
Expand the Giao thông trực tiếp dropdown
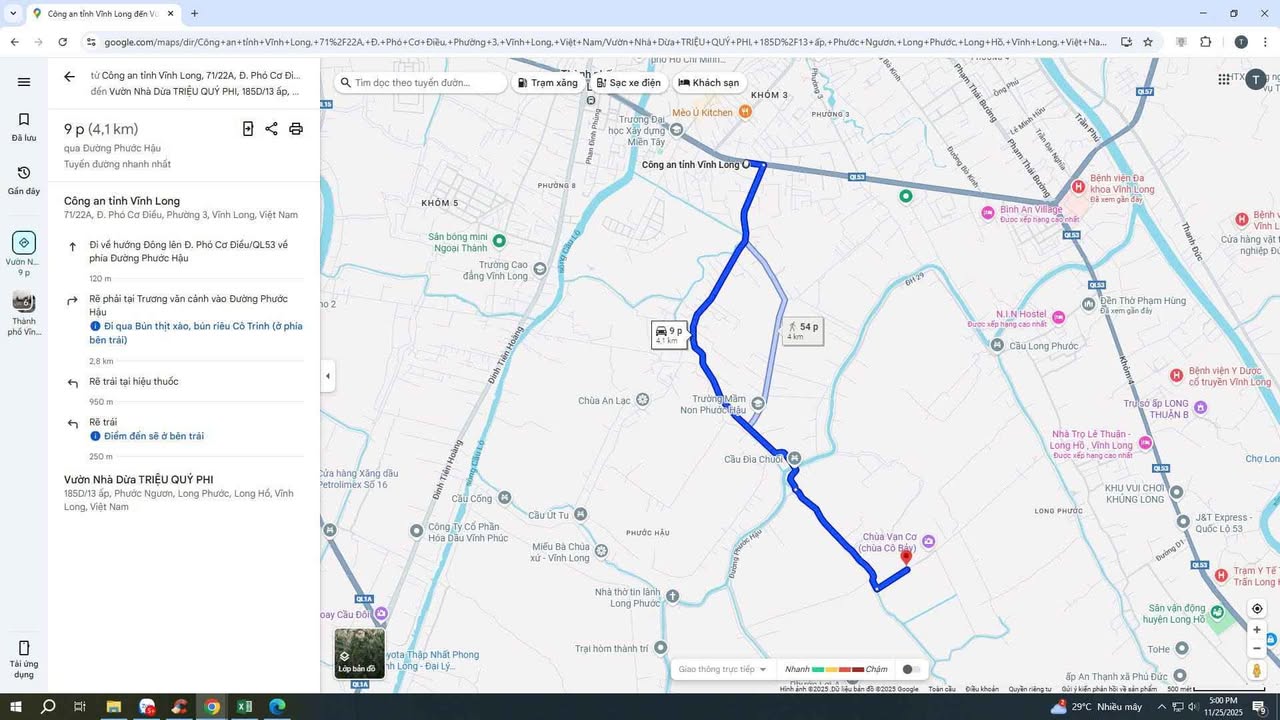pos(722,669)
